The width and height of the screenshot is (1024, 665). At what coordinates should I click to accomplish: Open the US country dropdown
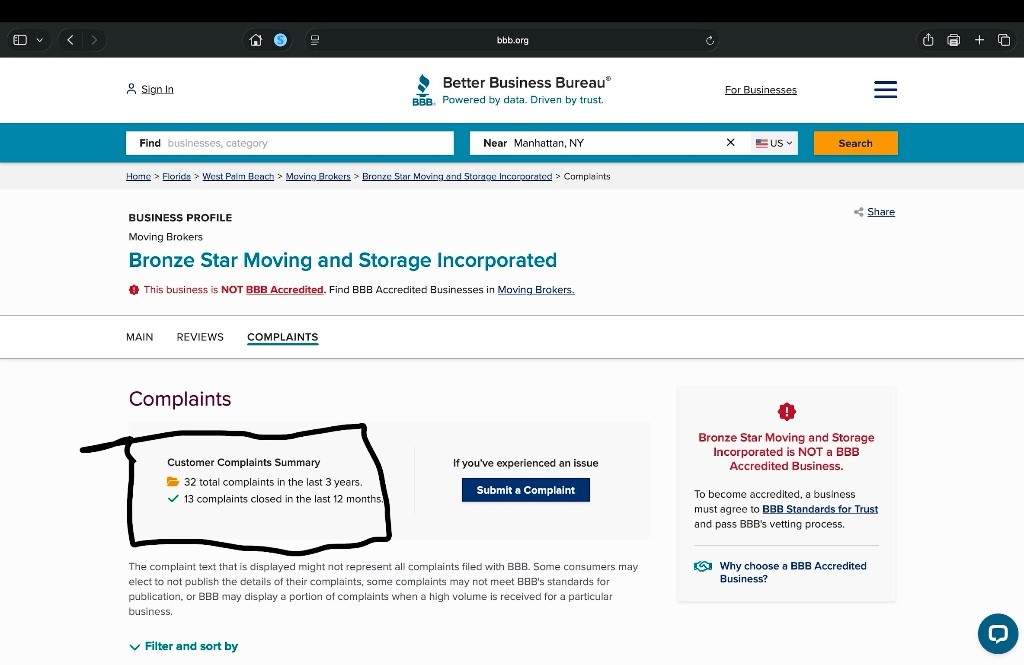click(774, 143)
